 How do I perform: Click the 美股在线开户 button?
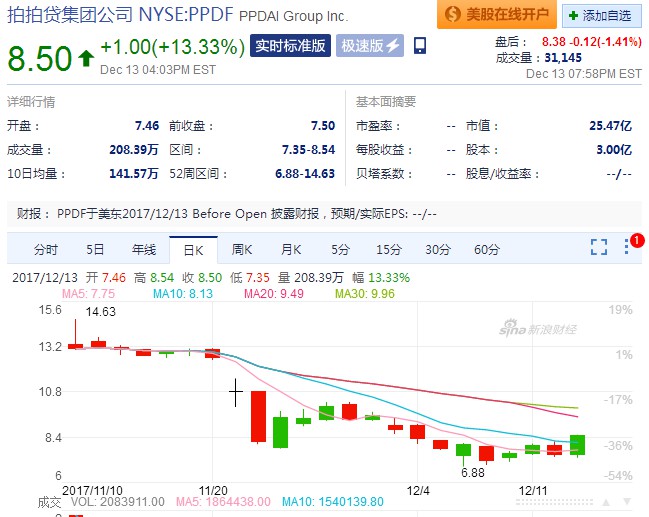click(497, 14)
